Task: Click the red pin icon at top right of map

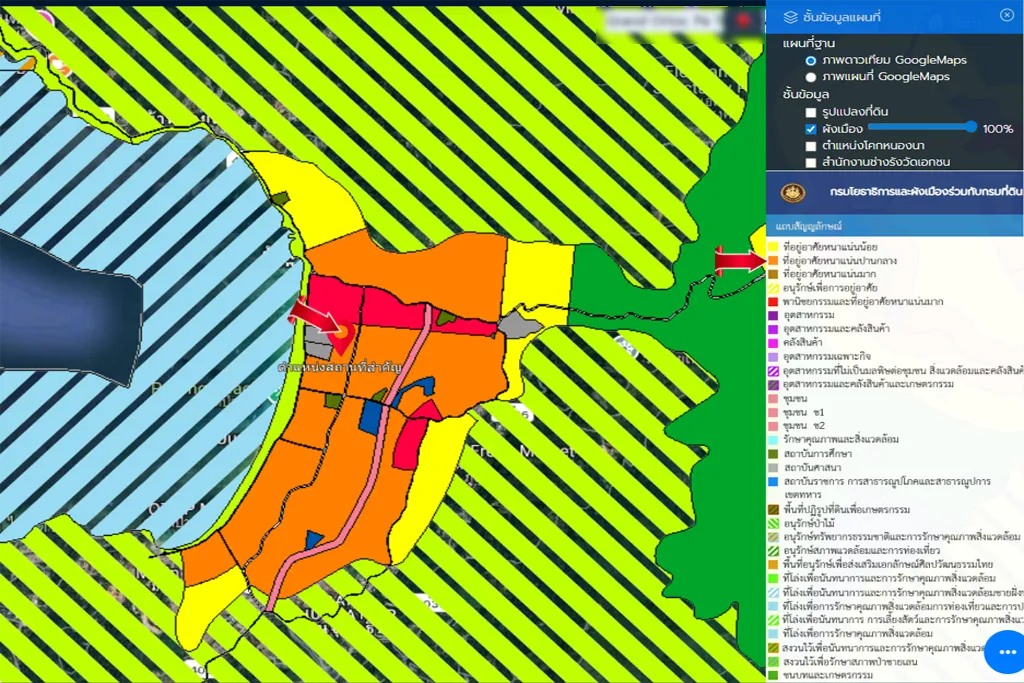Action: (743, 22)
